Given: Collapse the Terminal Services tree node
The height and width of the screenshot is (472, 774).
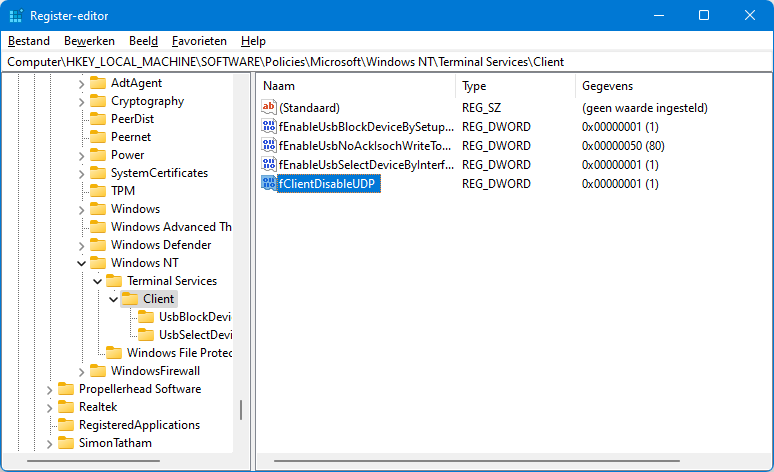Looking at the screenshot, I should (97, 281).
